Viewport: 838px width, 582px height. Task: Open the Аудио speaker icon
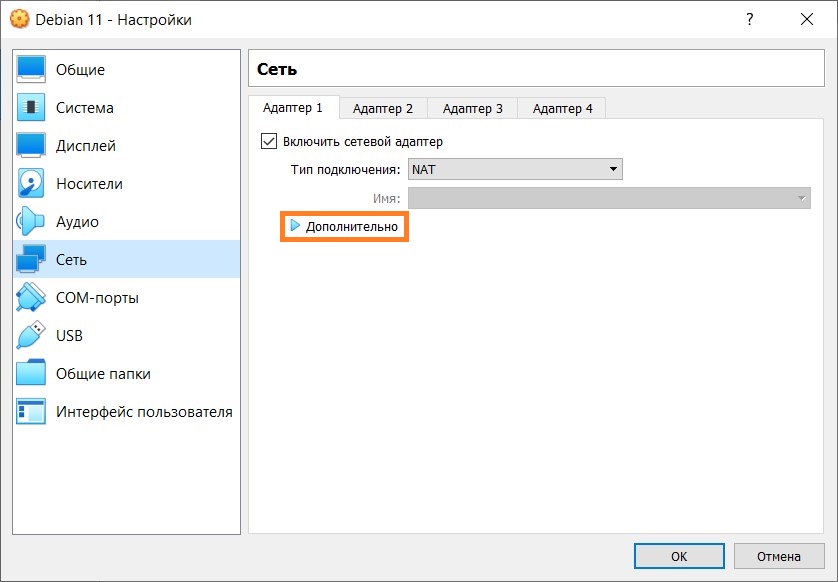(31, 222)
